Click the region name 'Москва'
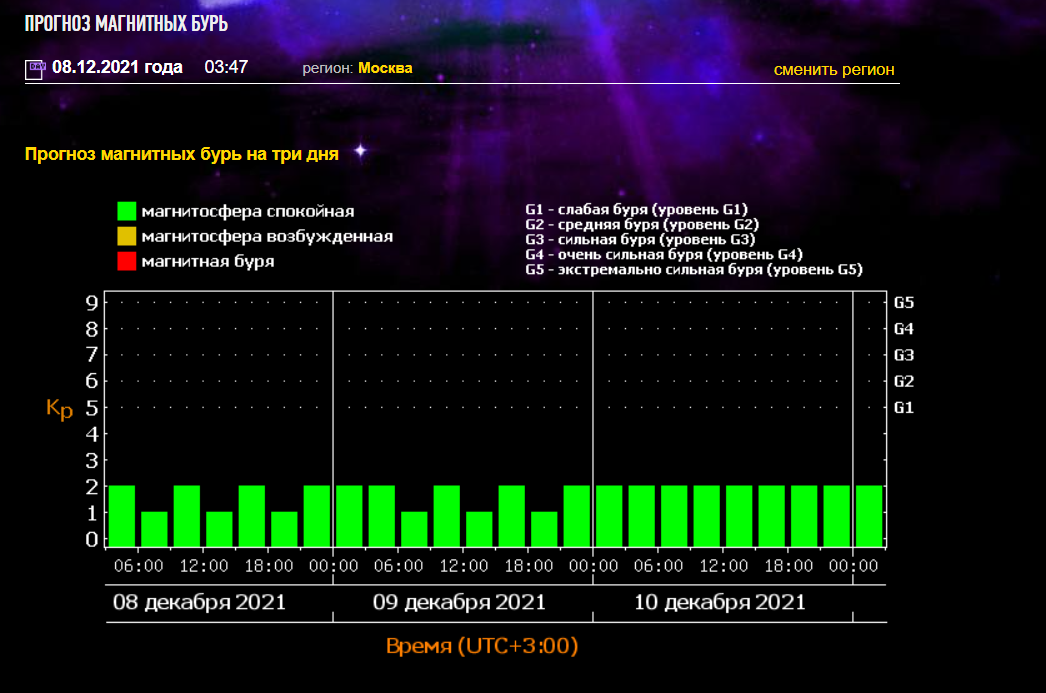Image resolution: width=1046 pixels, height=693 pixels. 385,68
